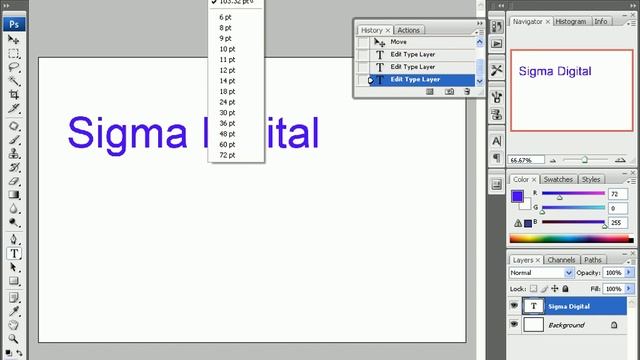Create new snapshot in History panel
The image size is (640, 360).
point(449,92)
